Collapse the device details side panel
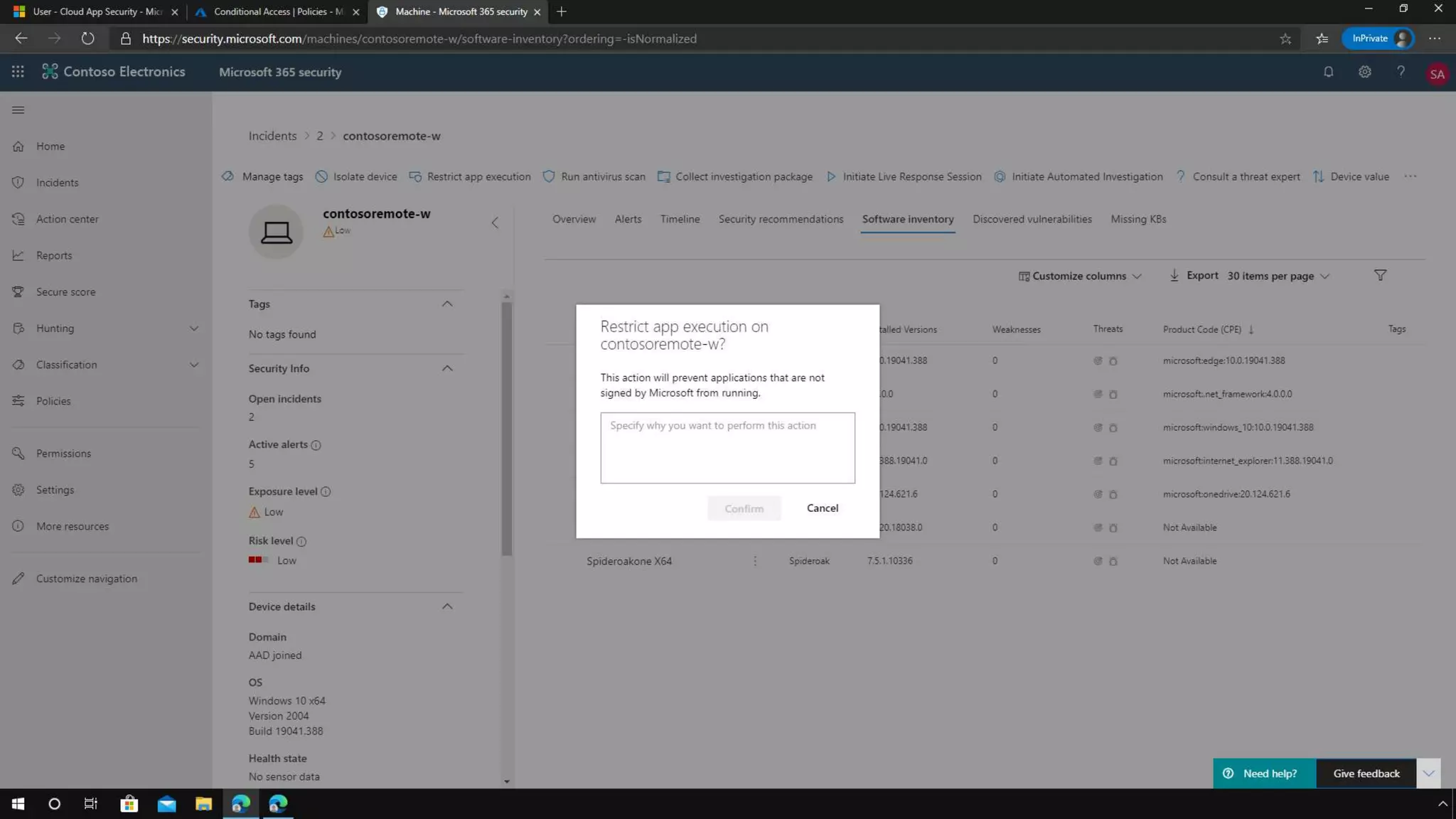The width and height of the screenshot is (1456, 819). (495, 223)
